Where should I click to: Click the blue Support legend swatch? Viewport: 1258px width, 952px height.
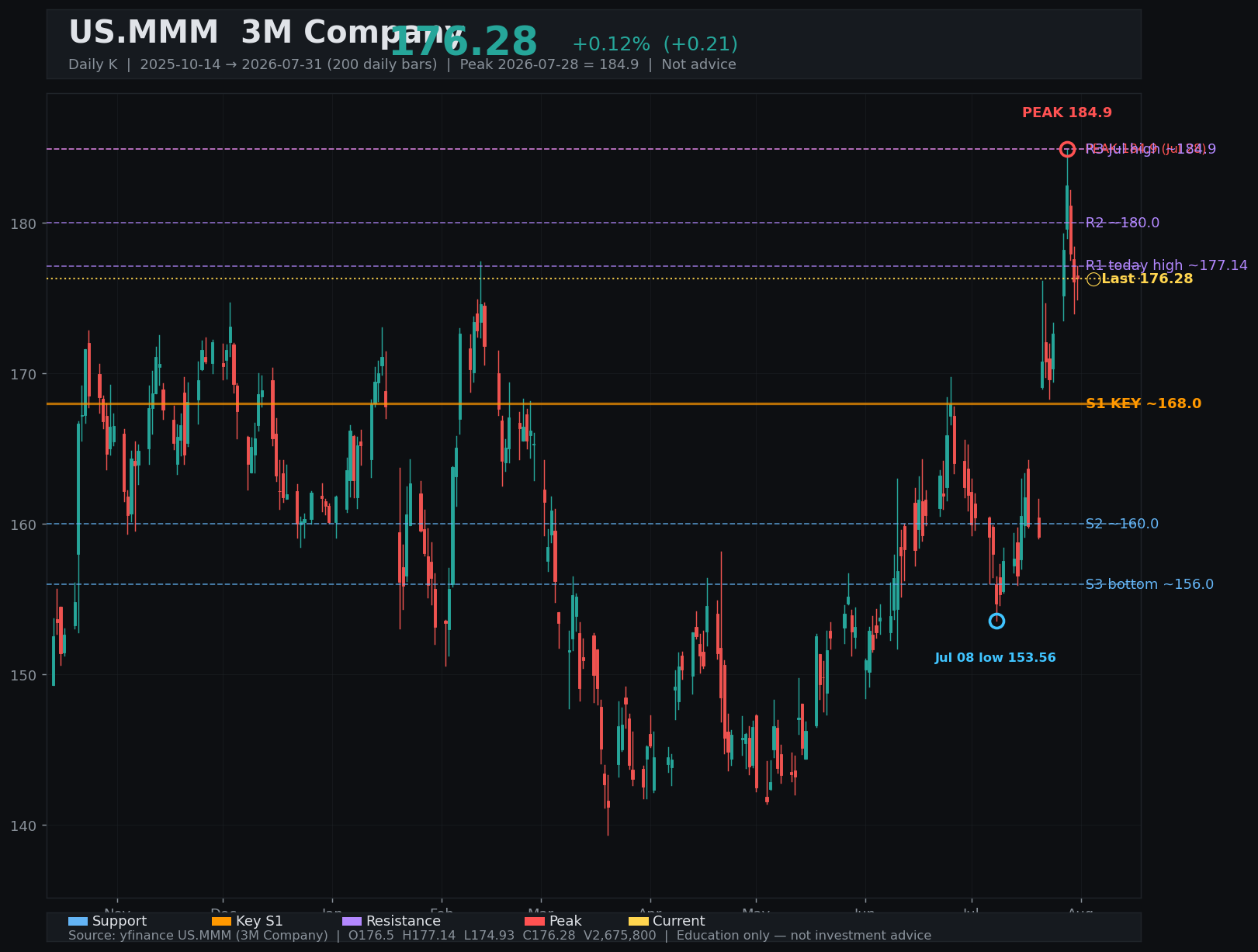point(78,921)
